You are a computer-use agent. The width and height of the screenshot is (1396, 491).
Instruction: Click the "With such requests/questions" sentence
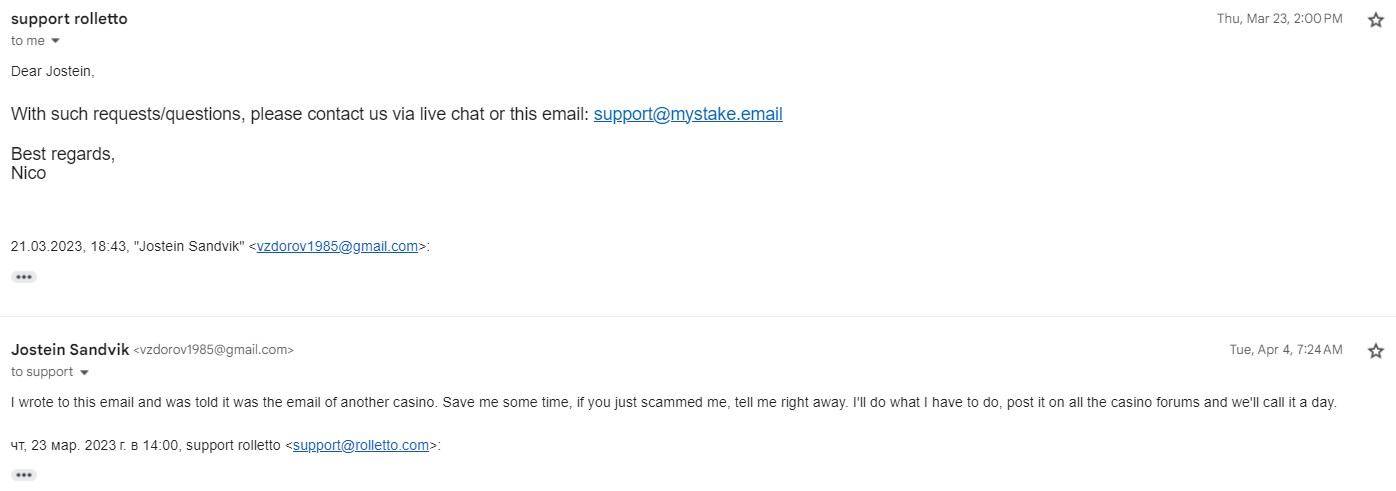tap(300, 114)
